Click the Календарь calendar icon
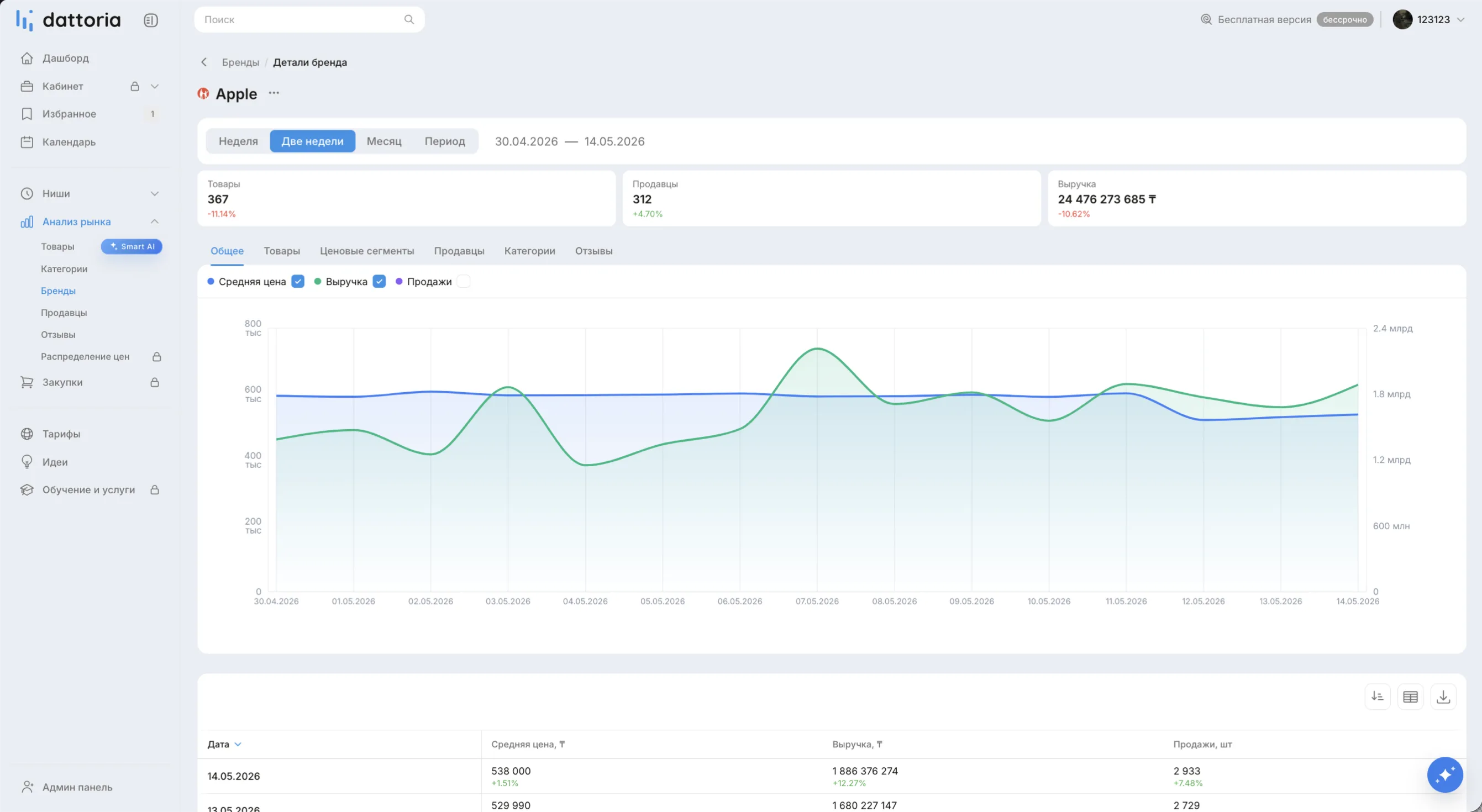Screen dimensions: 1482x812 point(27,142)
